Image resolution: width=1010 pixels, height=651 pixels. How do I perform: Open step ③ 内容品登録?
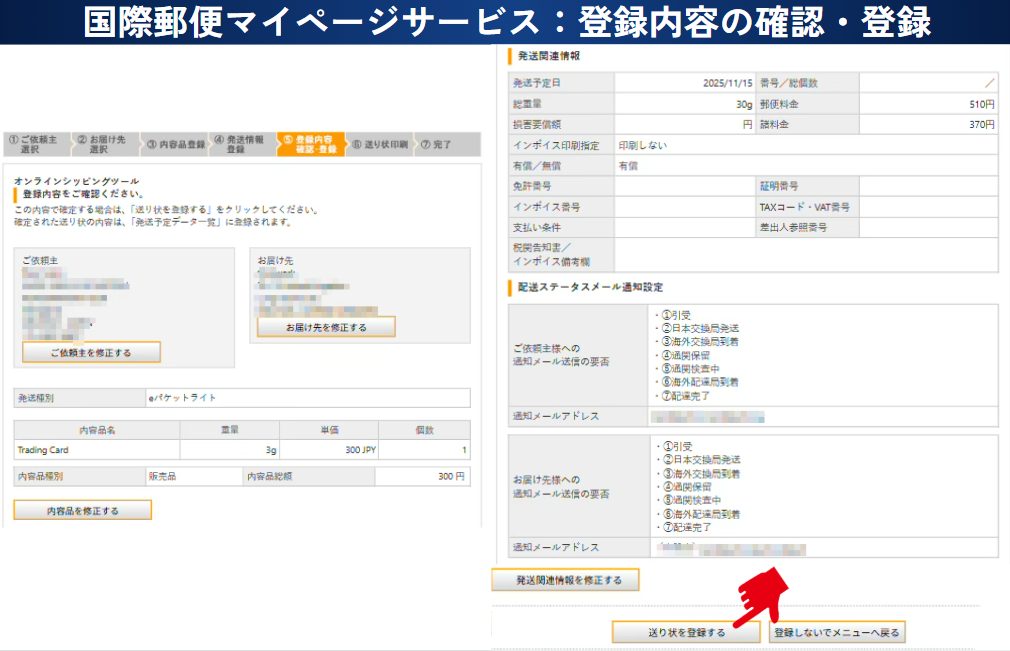175,144
